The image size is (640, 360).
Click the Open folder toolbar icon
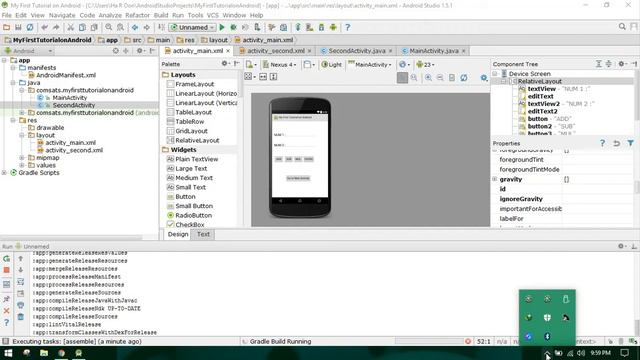pos(6,27)
